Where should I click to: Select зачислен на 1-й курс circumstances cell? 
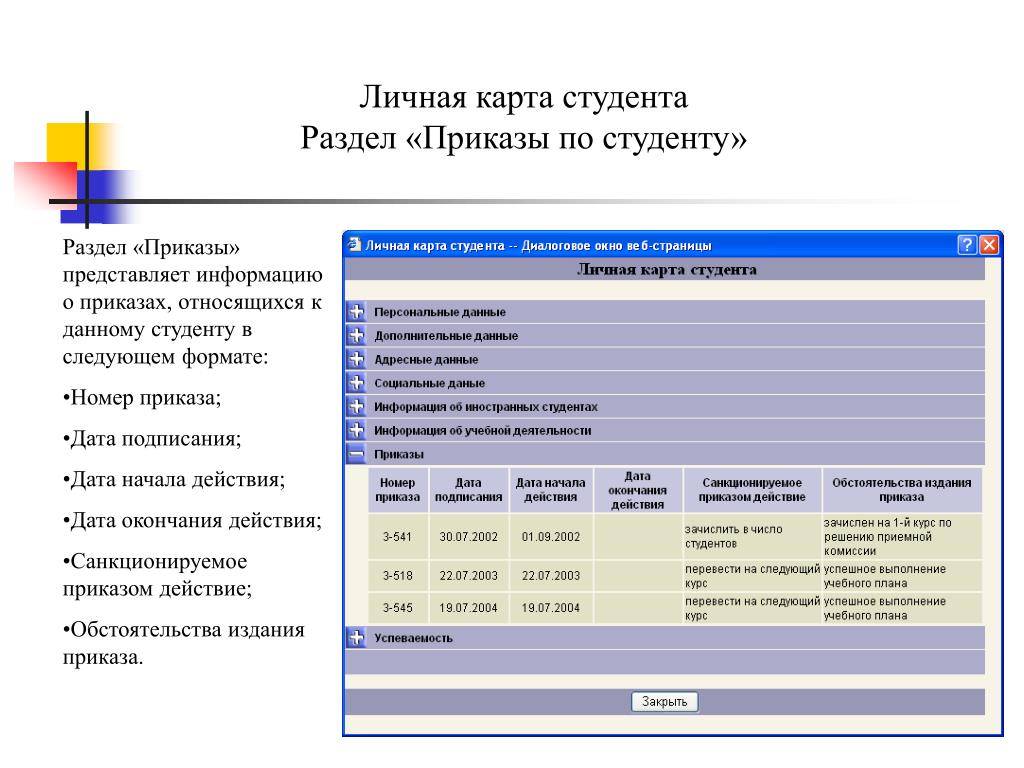901,537
